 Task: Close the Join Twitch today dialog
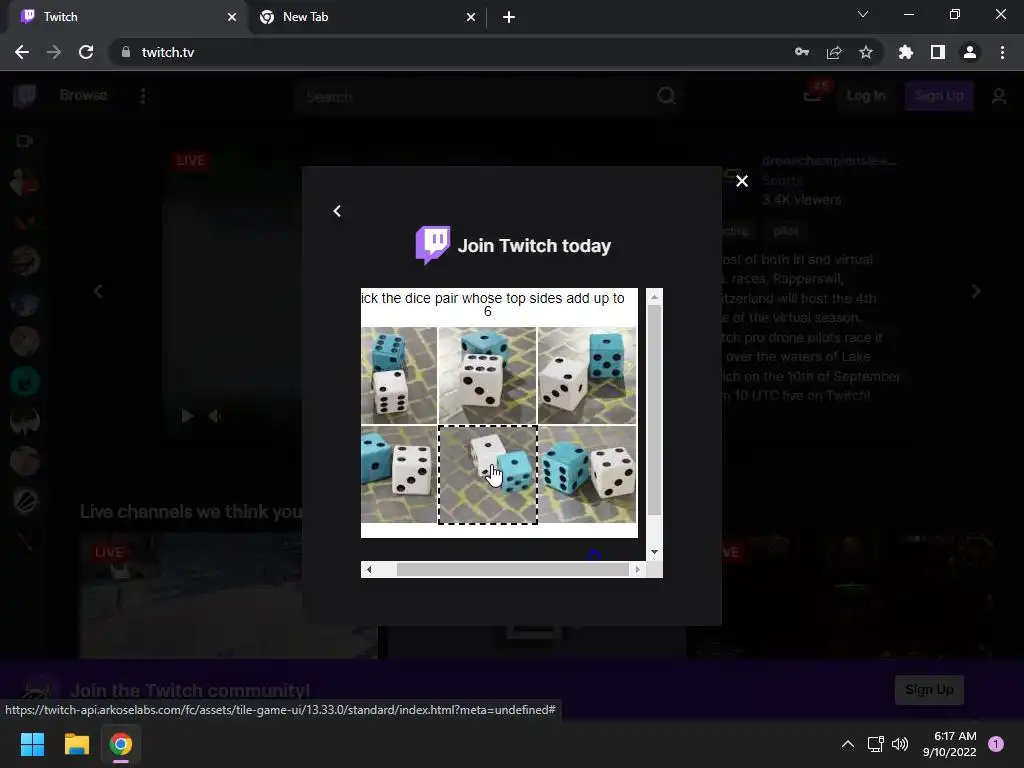742,181
